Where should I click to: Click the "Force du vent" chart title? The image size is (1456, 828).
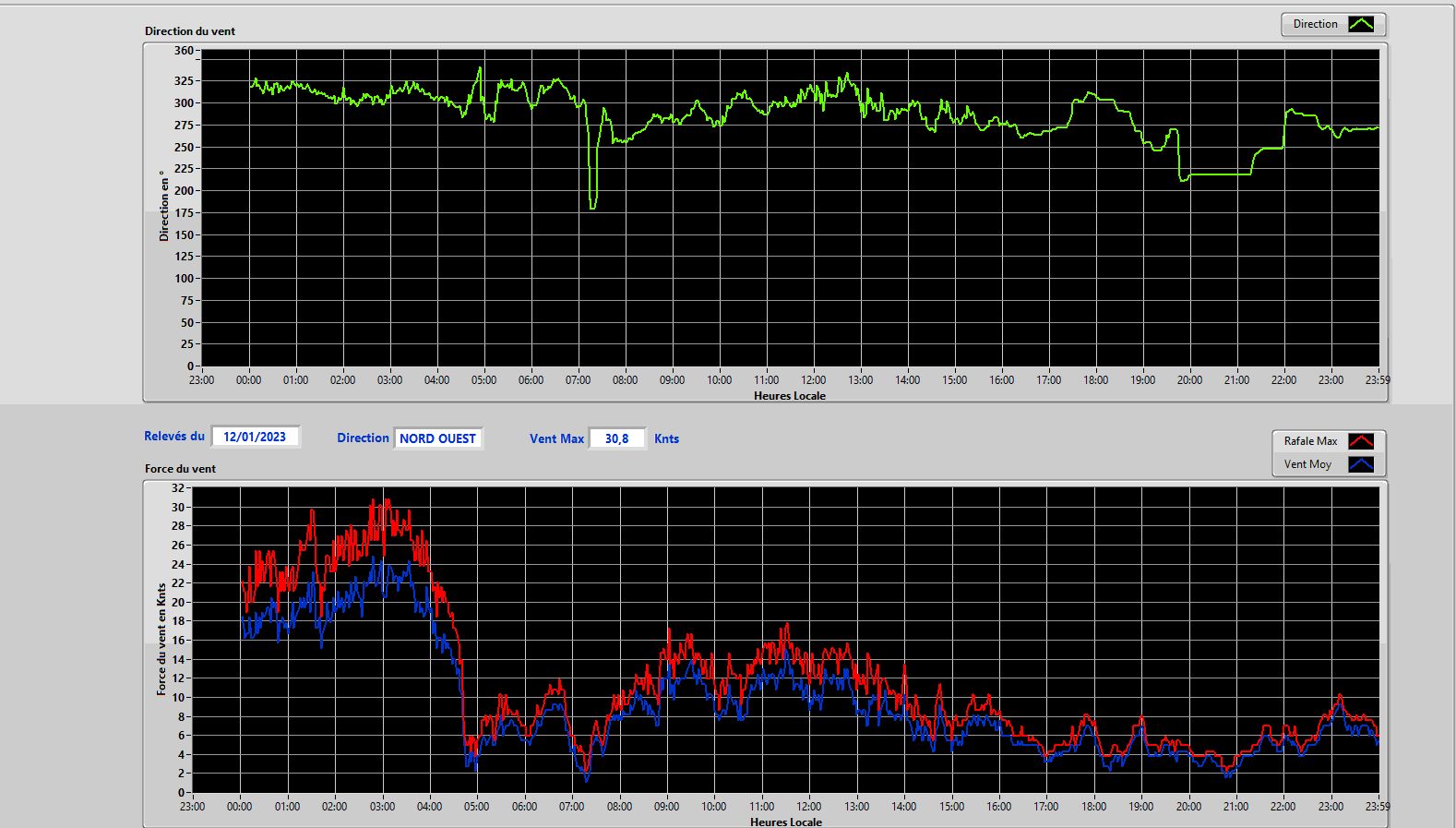180,468
